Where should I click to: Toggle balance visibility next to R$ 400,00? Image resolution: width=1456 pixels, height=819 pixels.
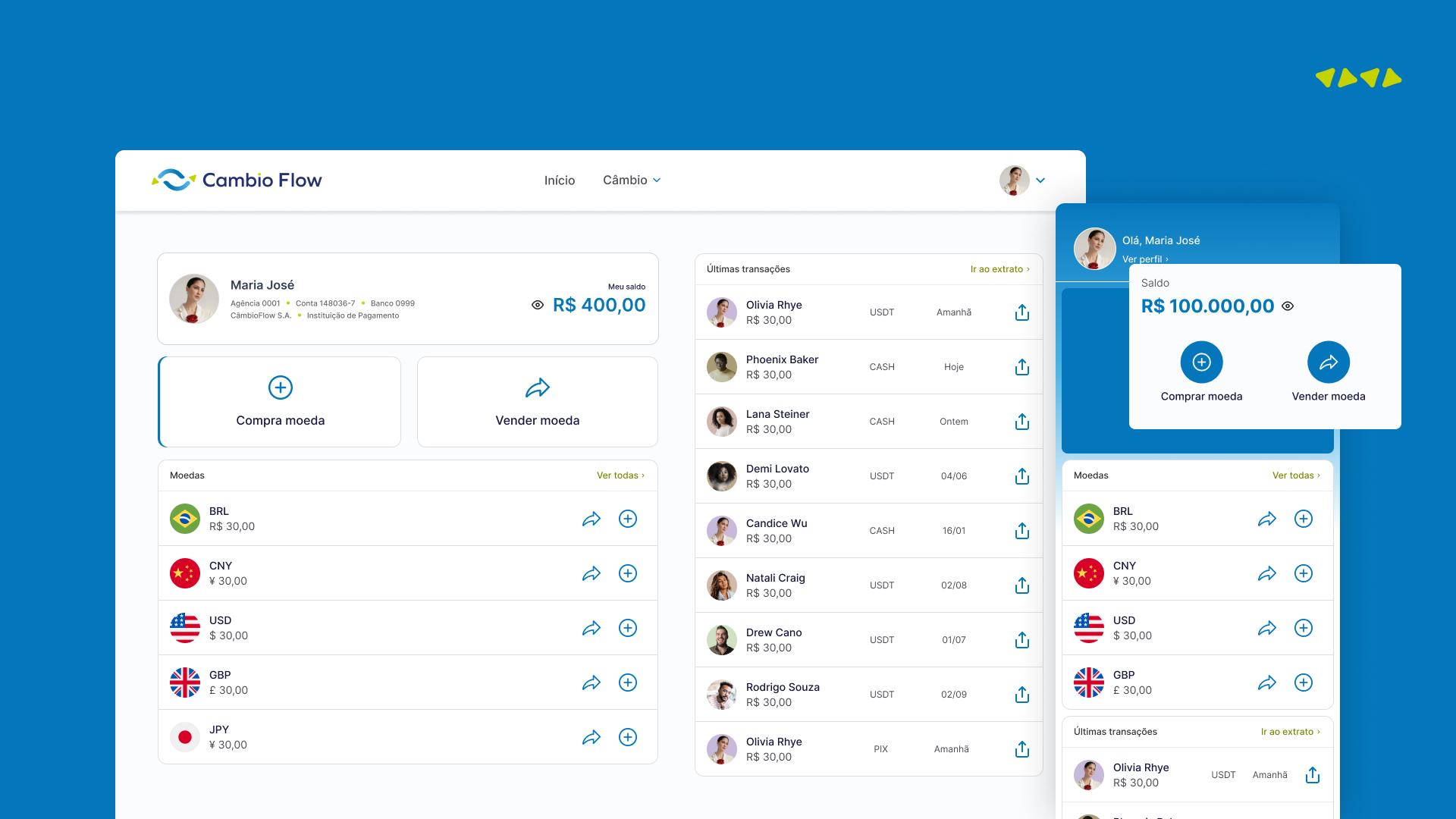538,305
